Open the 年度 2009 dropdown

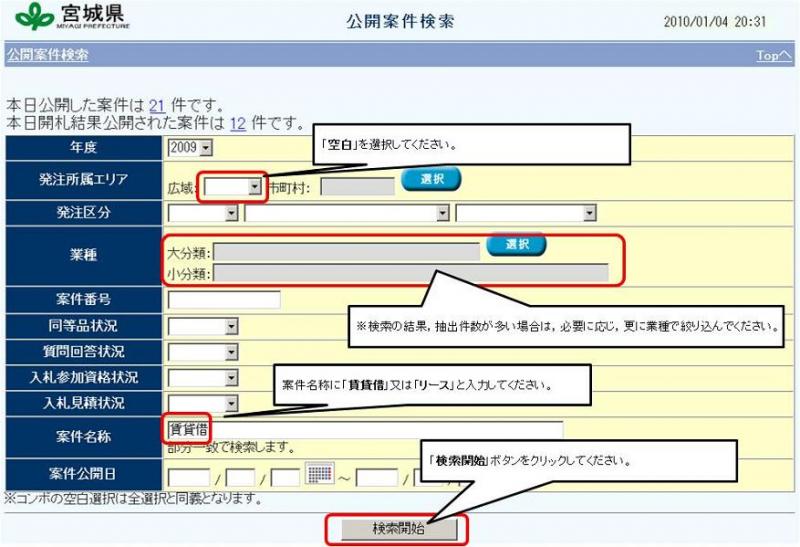(x=190, y=148)
